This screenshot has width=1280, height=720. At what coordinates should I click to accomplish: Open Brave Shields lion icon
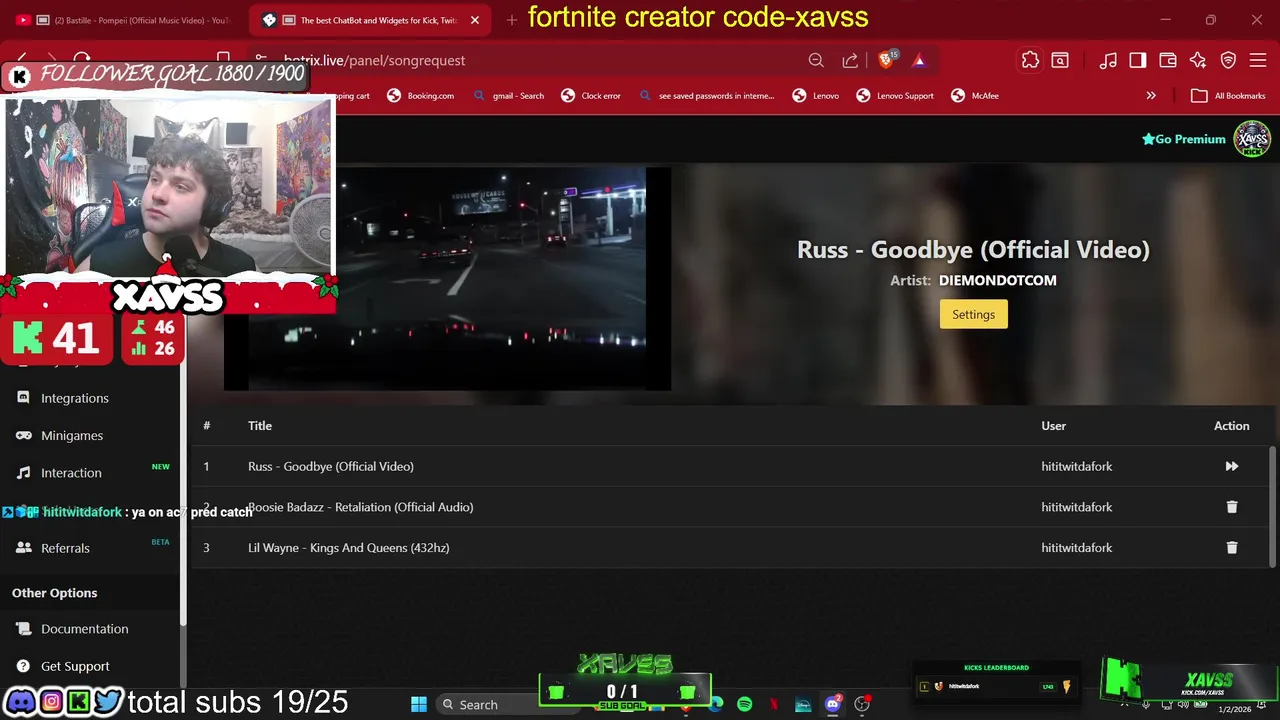tap(886, 60)
